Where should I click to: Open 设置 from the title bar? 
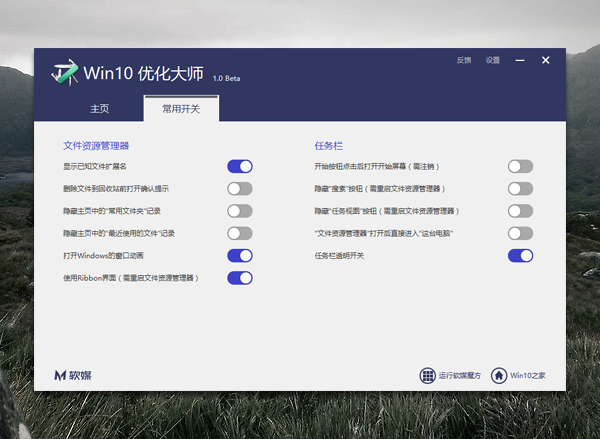pyautogui.click(x=493, y=61)
